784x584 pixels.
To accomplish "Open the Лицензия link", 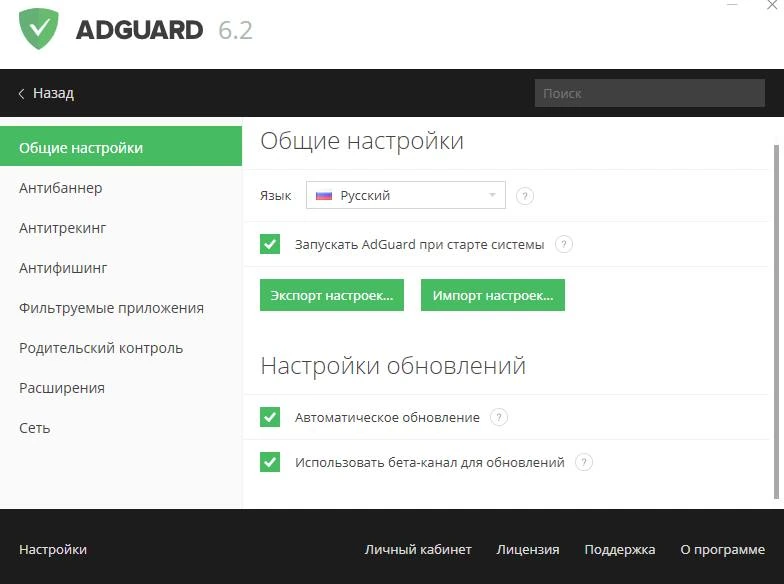I will [x=528, y=550].
